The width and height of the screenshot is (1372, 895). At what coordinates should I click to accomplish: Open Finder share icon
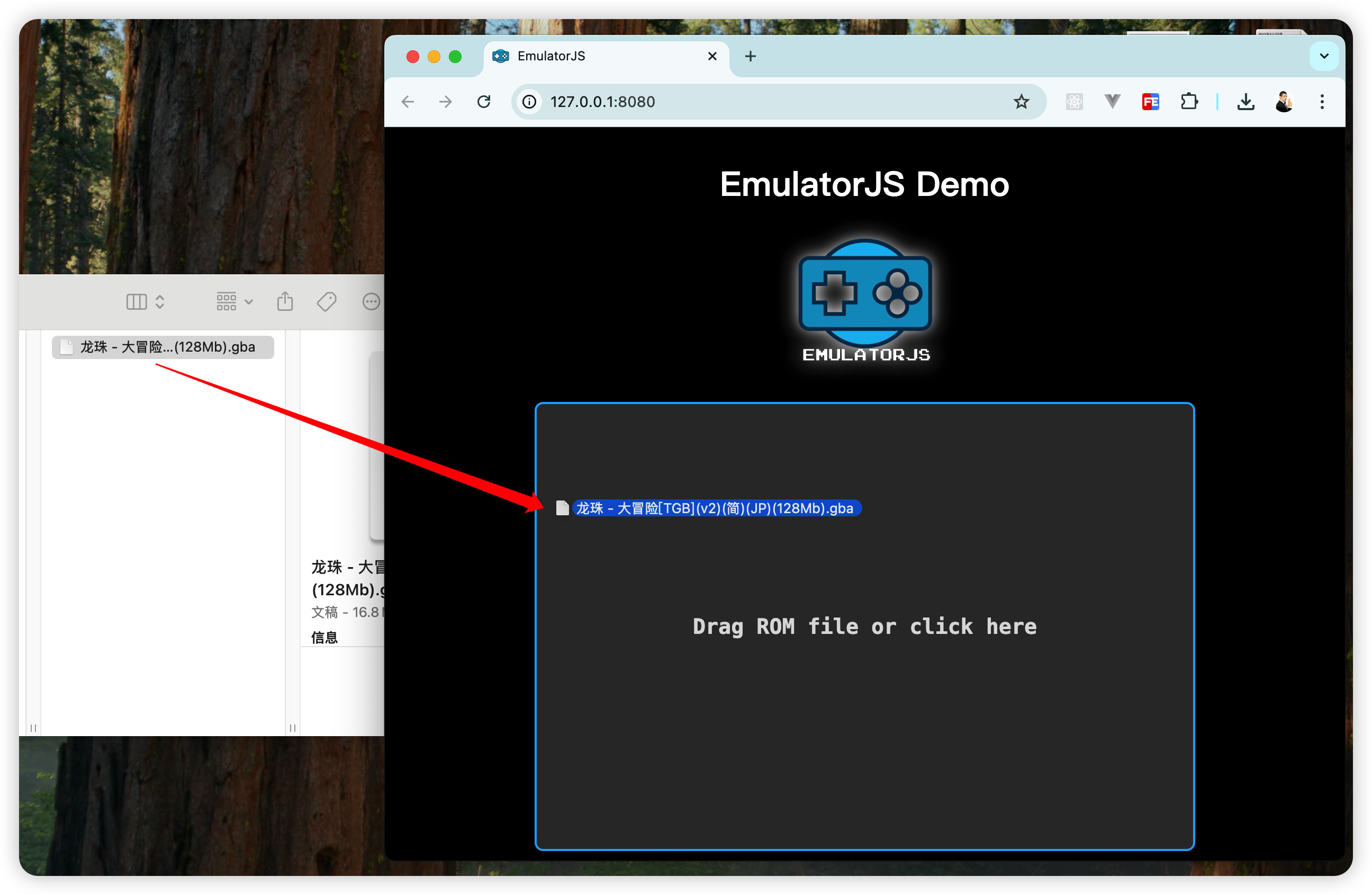pos(285,301)
